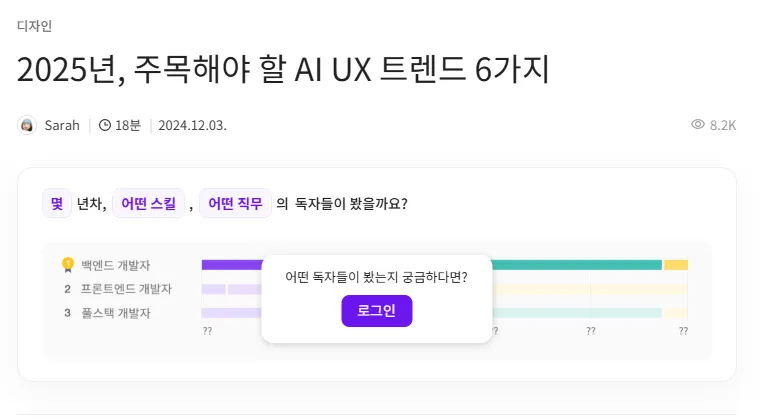The width and height of the screenshot is (771, 418).
Task: Click the eye view-count icon
Action: [698, 125]
